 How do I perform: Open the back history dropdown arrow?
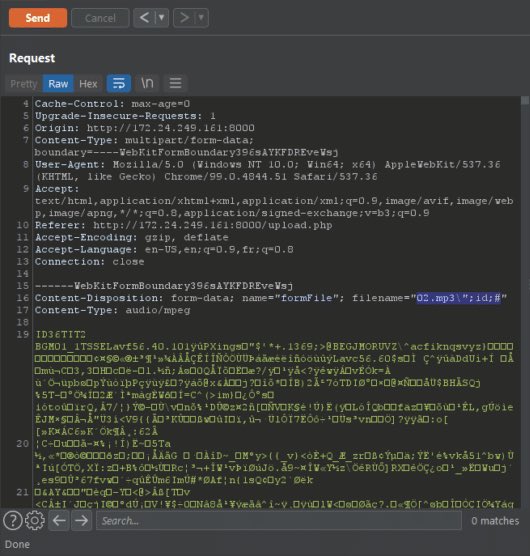(162, 17)
